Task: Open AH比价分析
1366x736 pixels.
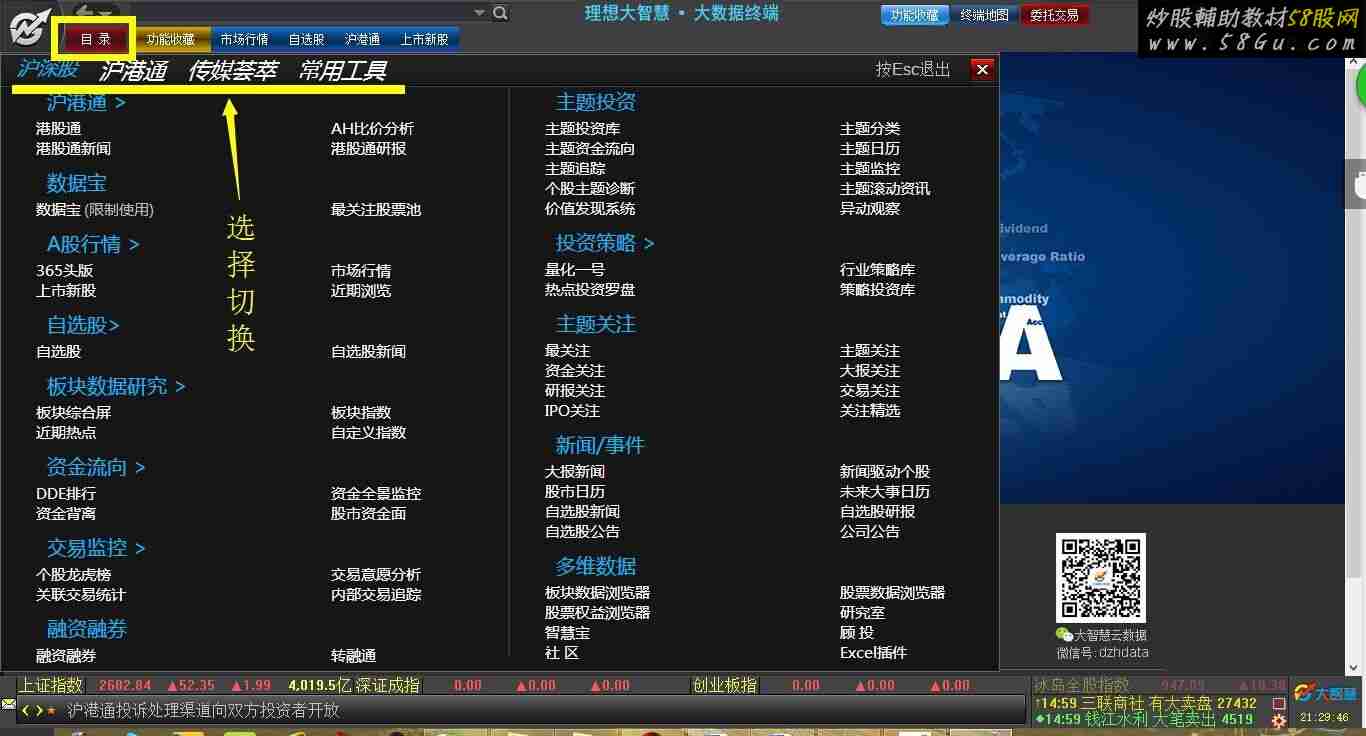Action: (372, 128)
